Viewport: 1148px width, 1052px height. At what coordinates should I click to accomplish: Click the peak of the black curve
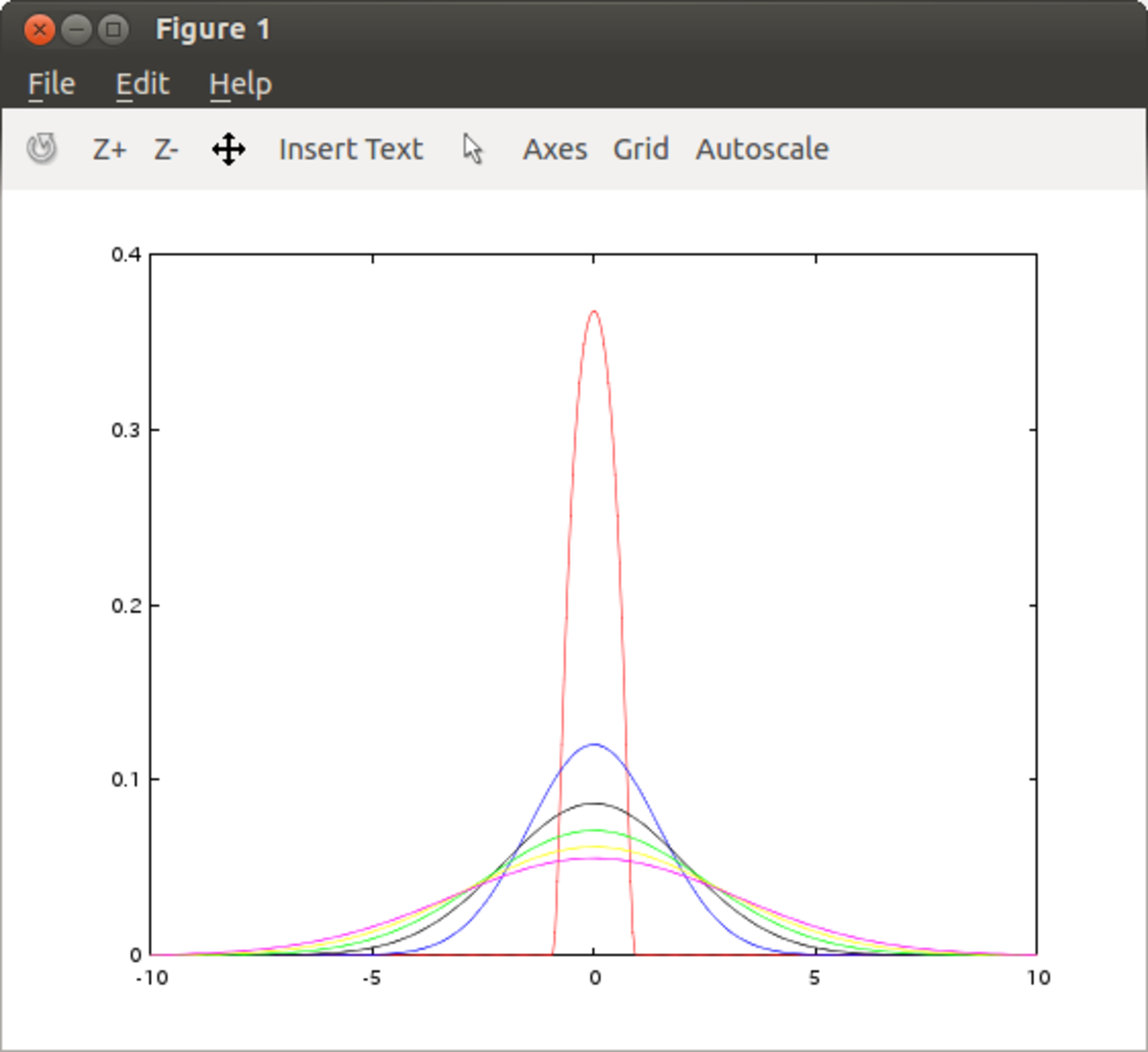593,803
